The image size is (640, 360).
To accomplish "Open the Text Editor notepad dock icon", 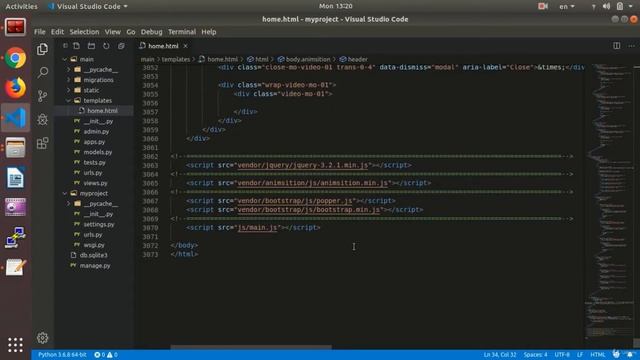I will [16, 267].
